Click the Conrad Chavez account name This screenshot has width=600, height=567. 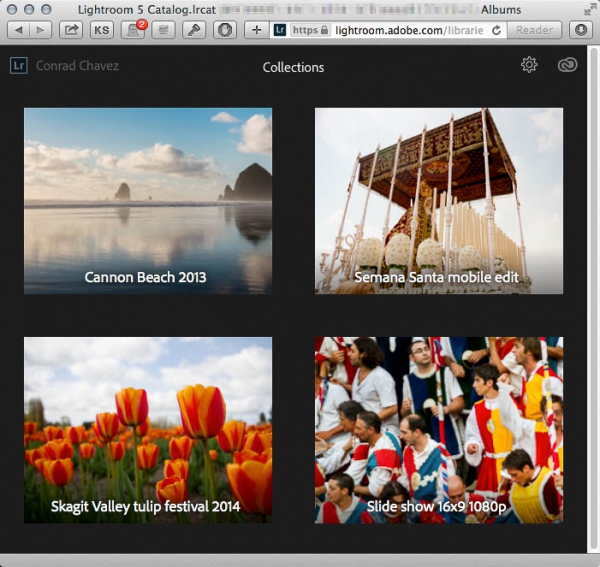(78, 67)
